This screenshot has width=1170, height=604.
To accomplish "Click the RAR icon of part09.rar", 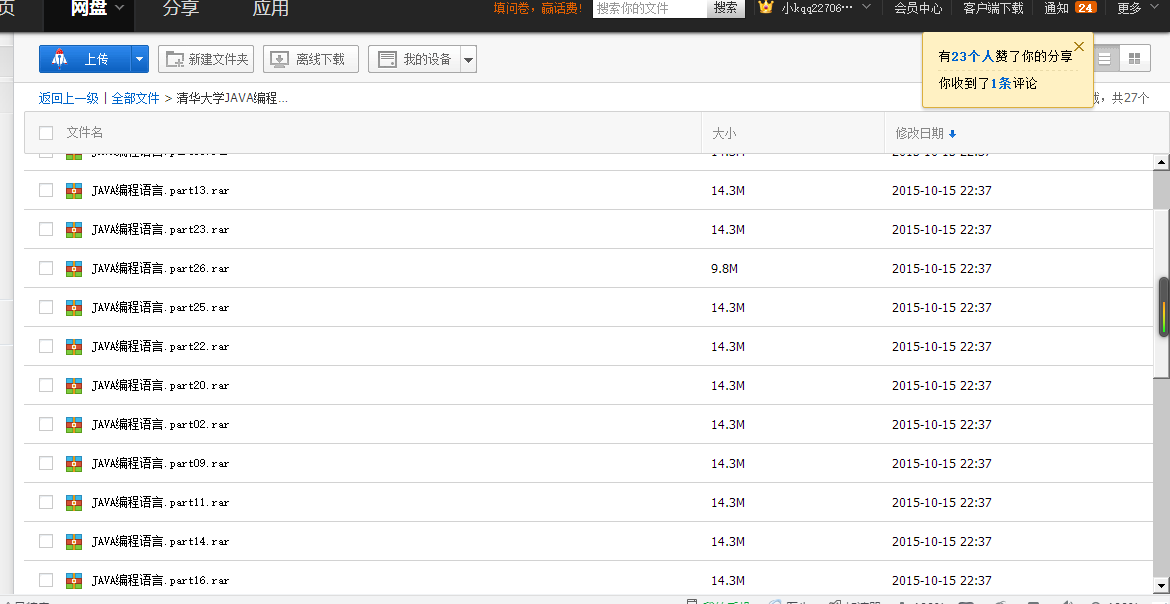I will tap(73, 464).
